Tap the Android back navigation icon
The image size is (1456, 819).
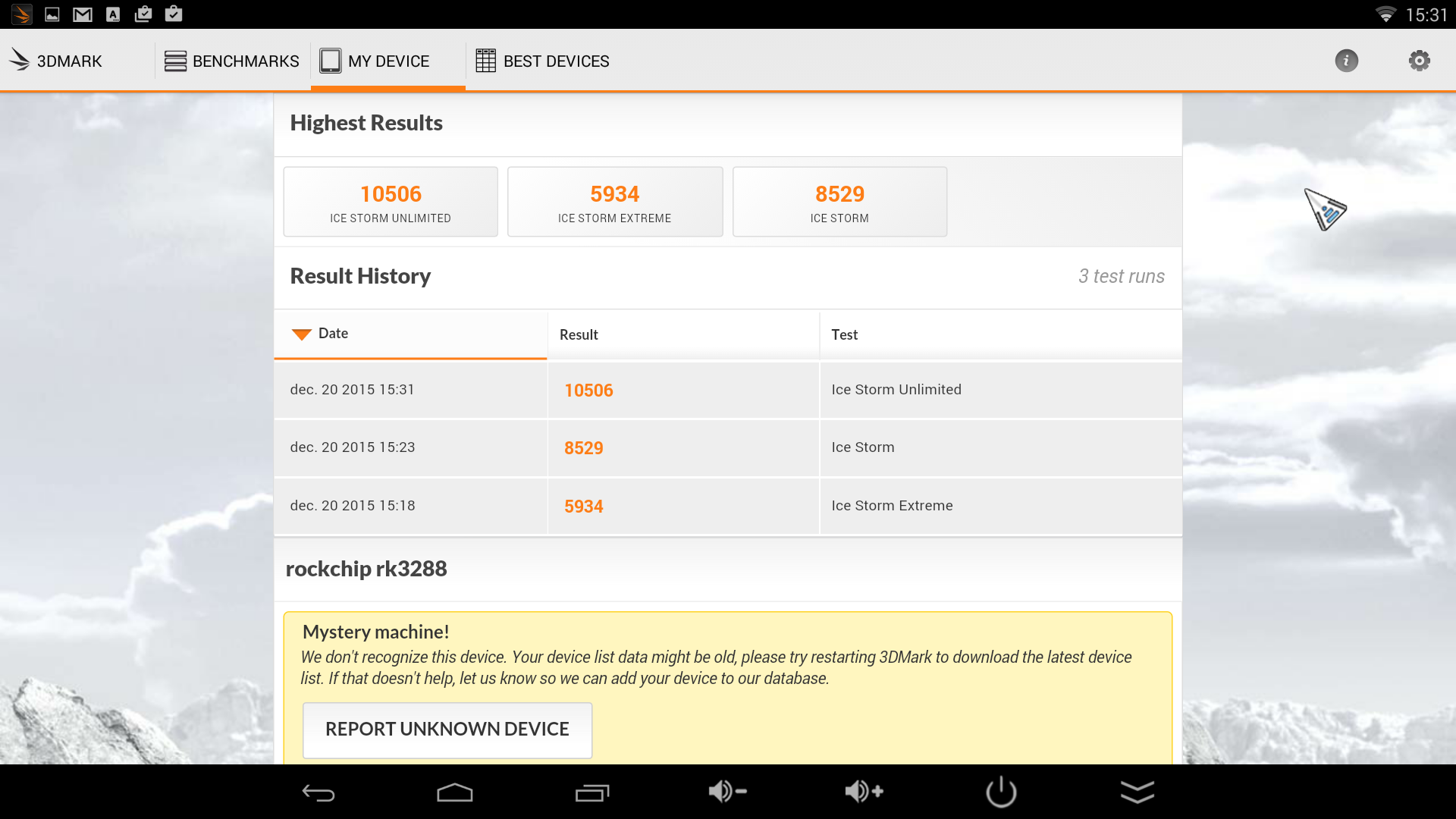tap(318, 792)
